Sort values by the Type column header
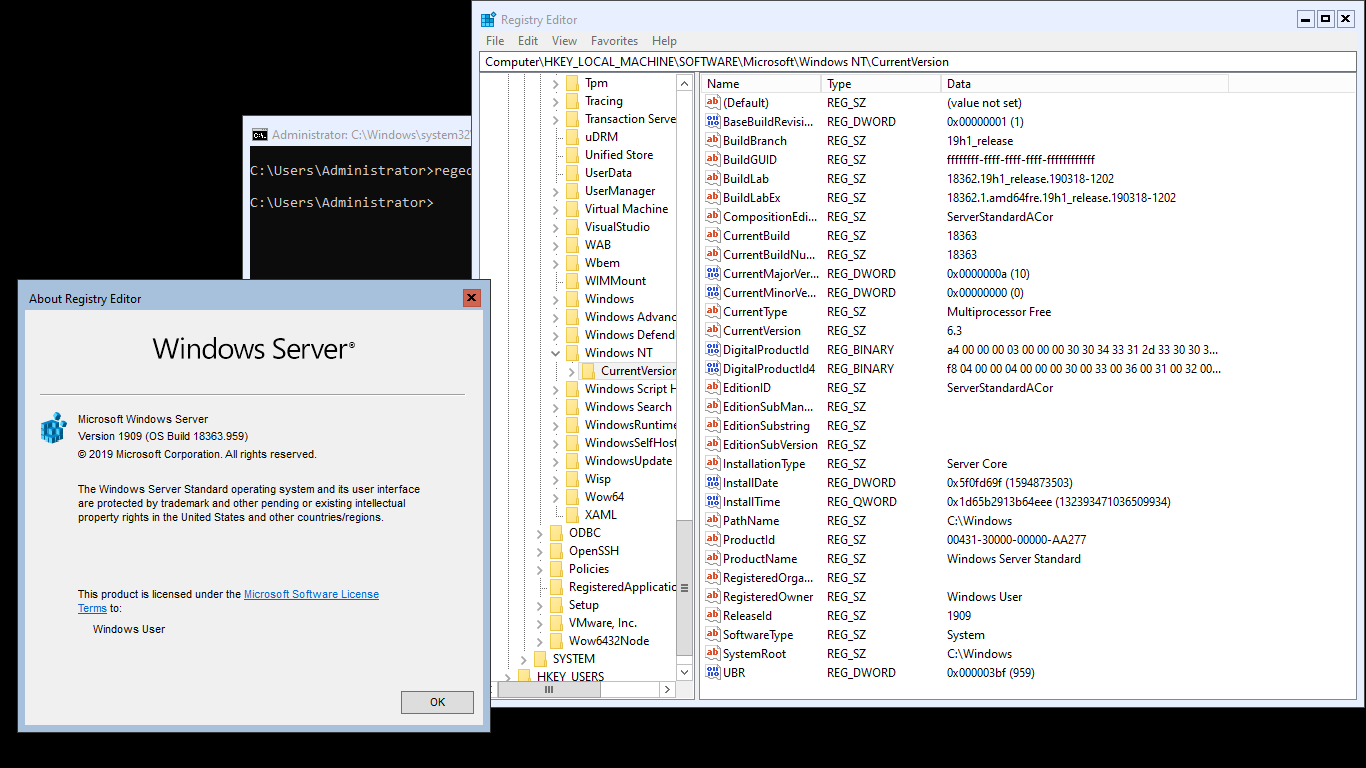This screenshot has width=1366, height=768. click(881, 84)
